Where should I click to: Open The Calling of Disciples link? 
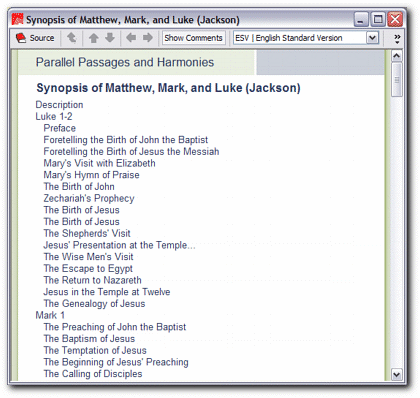(93, 374)
